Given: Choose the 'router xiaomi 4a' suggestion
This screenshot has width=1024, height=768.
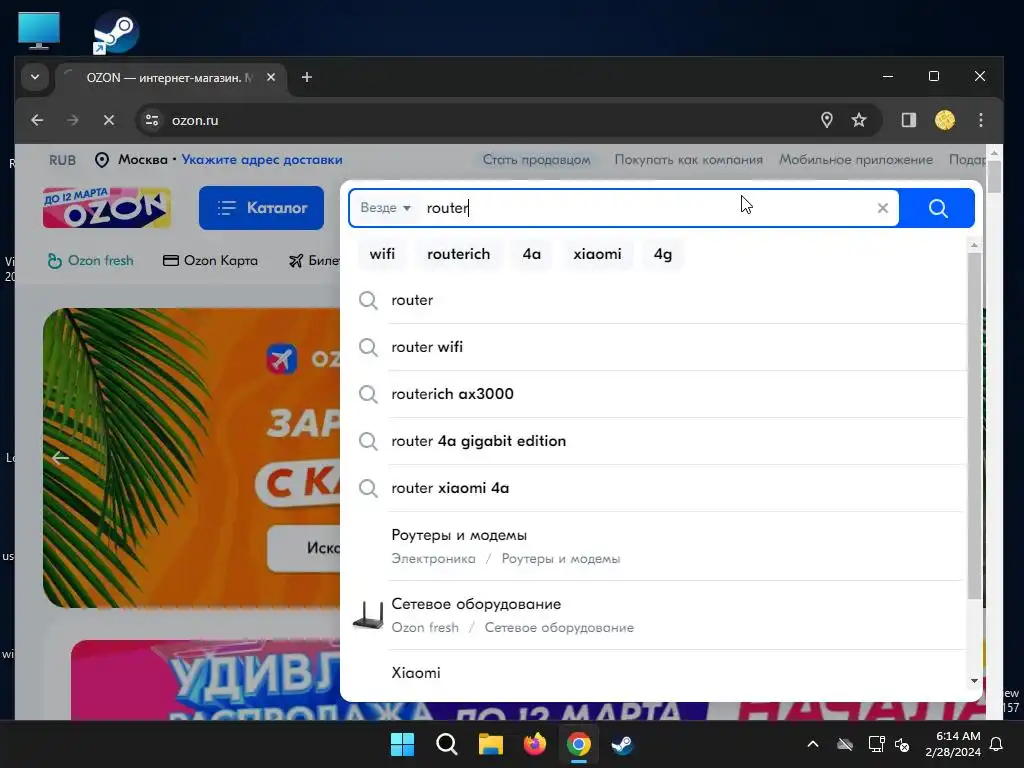Looking at the screenshot, I should [x=660, y=488].
